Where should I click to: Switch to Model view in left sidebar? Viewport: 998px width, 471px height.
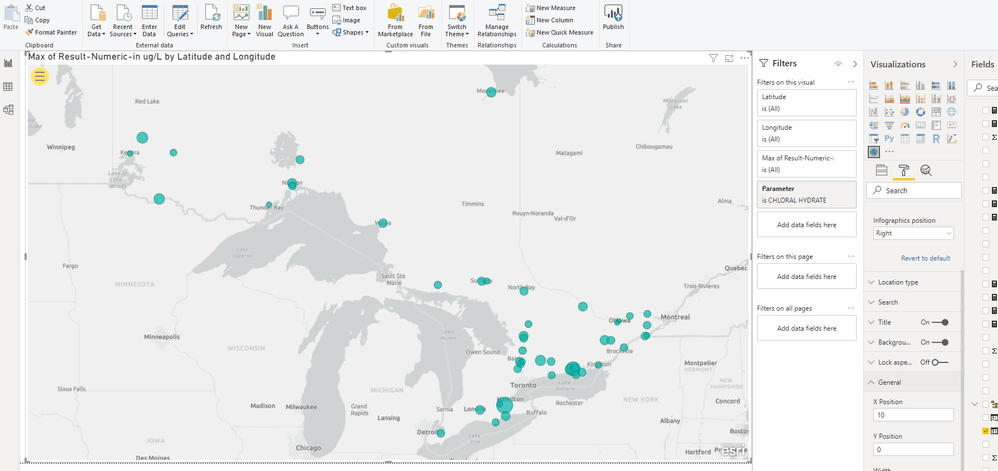[8, 109]
